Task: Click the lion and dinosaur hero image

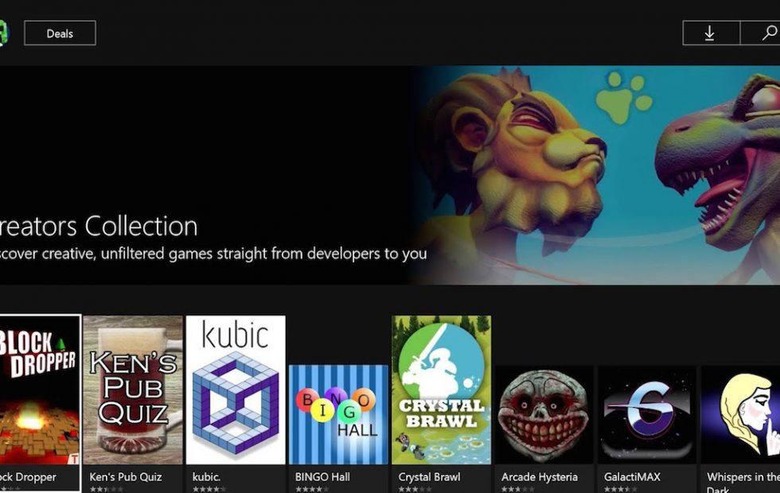Action: click(597, 175)
